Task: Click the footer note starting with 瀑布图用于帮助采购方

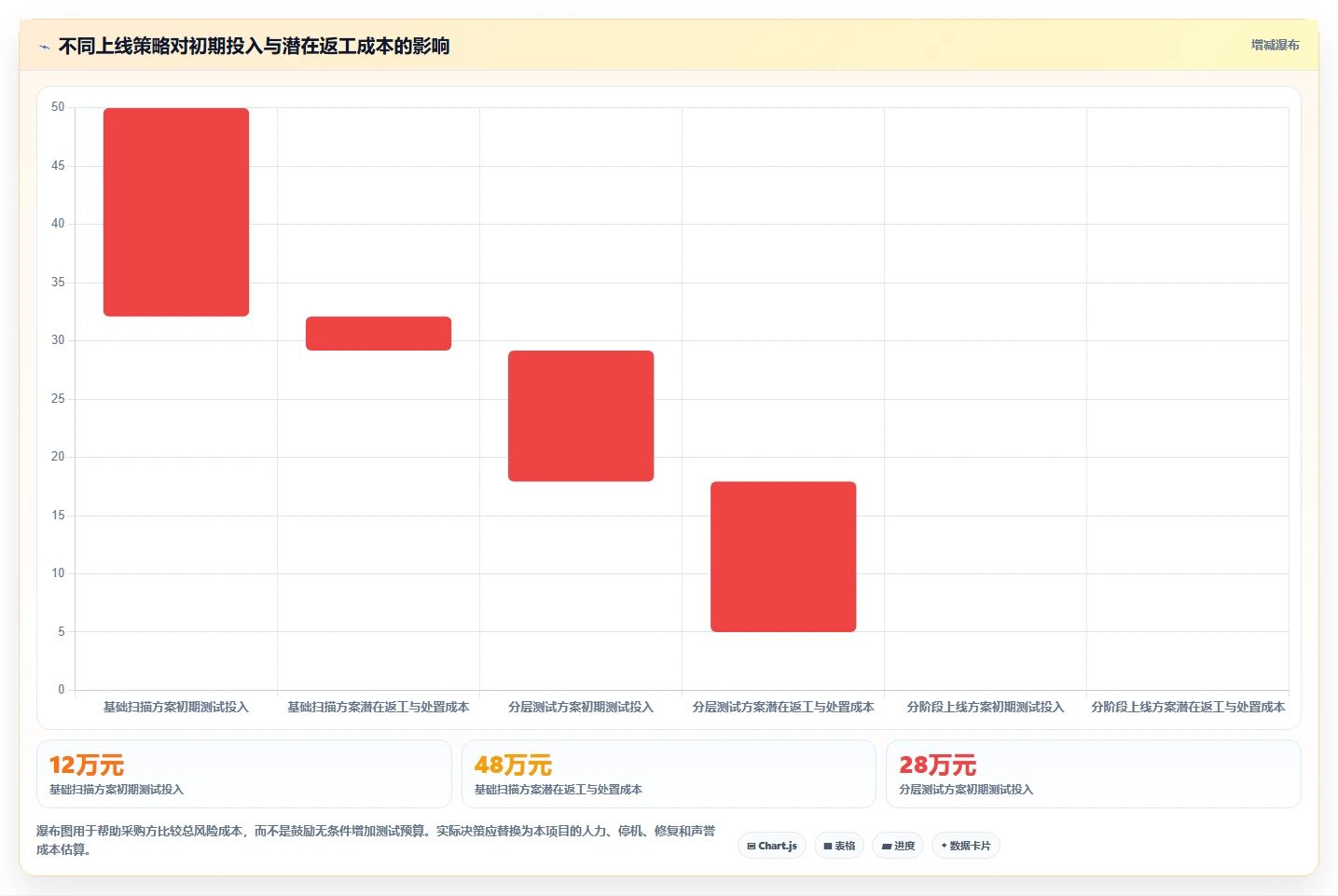Action: point(377,840)
